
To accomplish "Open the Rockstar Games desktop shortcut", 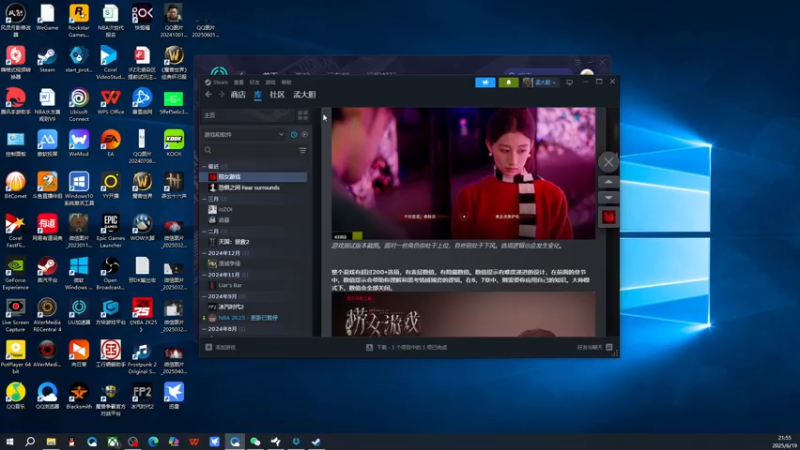I will point(79,20).
